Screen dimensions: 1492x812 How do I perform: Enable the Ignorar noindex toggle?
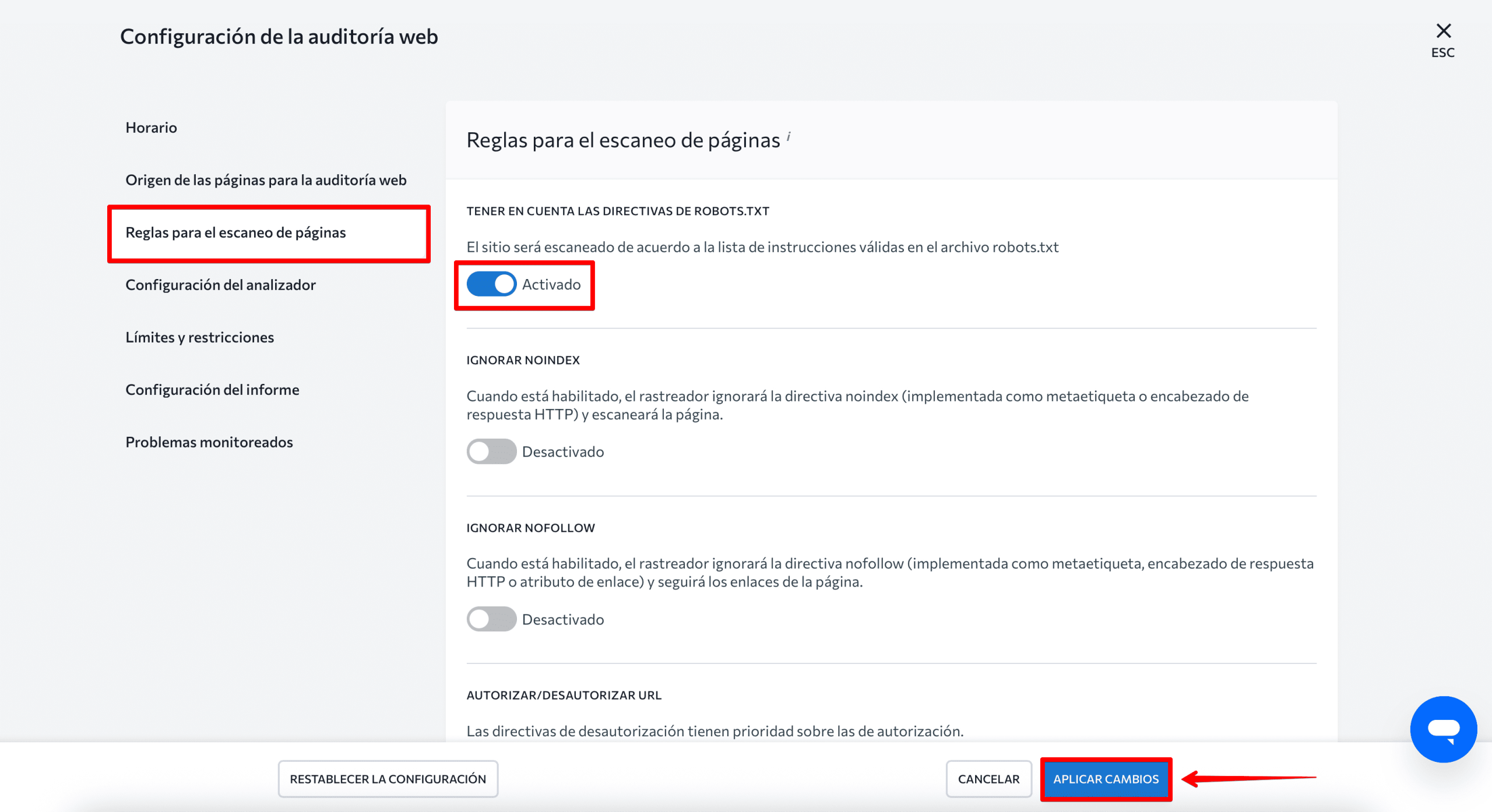tap(491, 451)
